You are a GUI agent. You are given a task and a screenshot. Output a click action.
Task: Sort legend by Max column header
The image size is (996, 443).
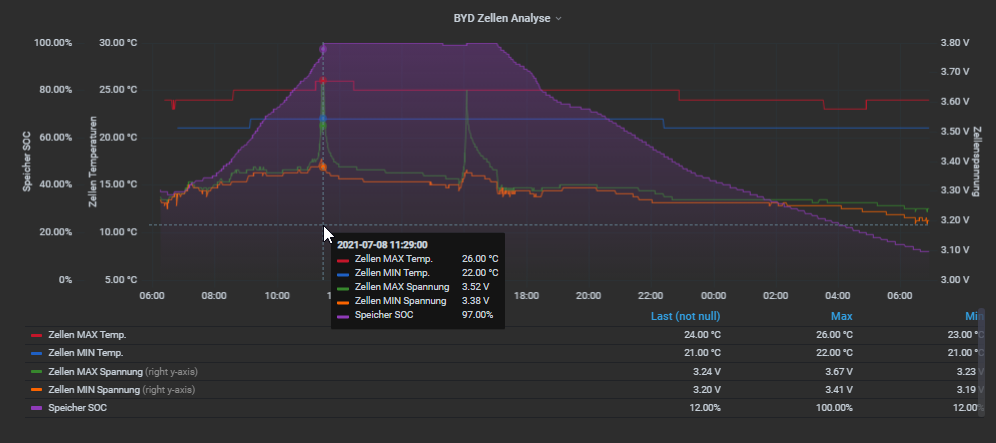coord(842,316)
